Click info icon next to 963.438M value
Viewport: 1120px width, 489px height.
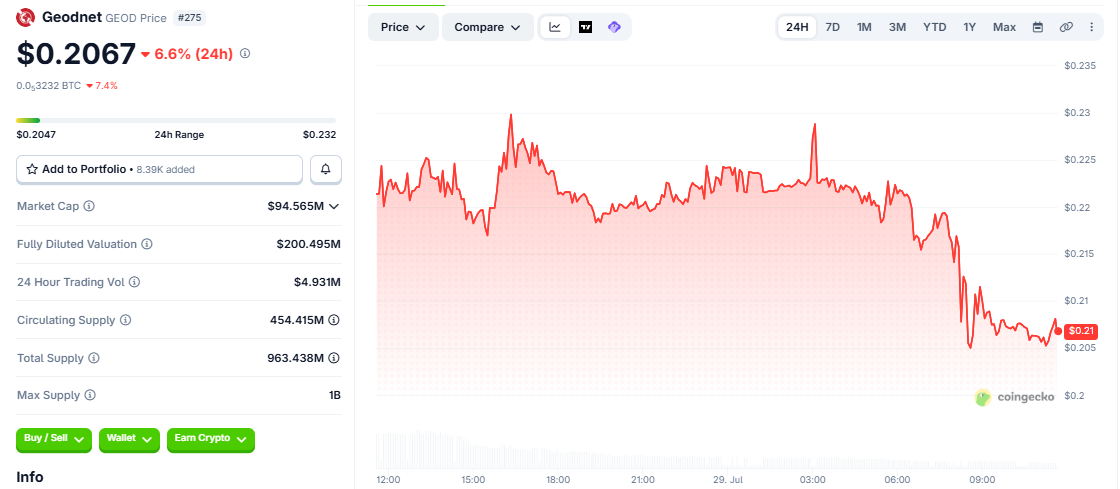(x=334, y=358)
